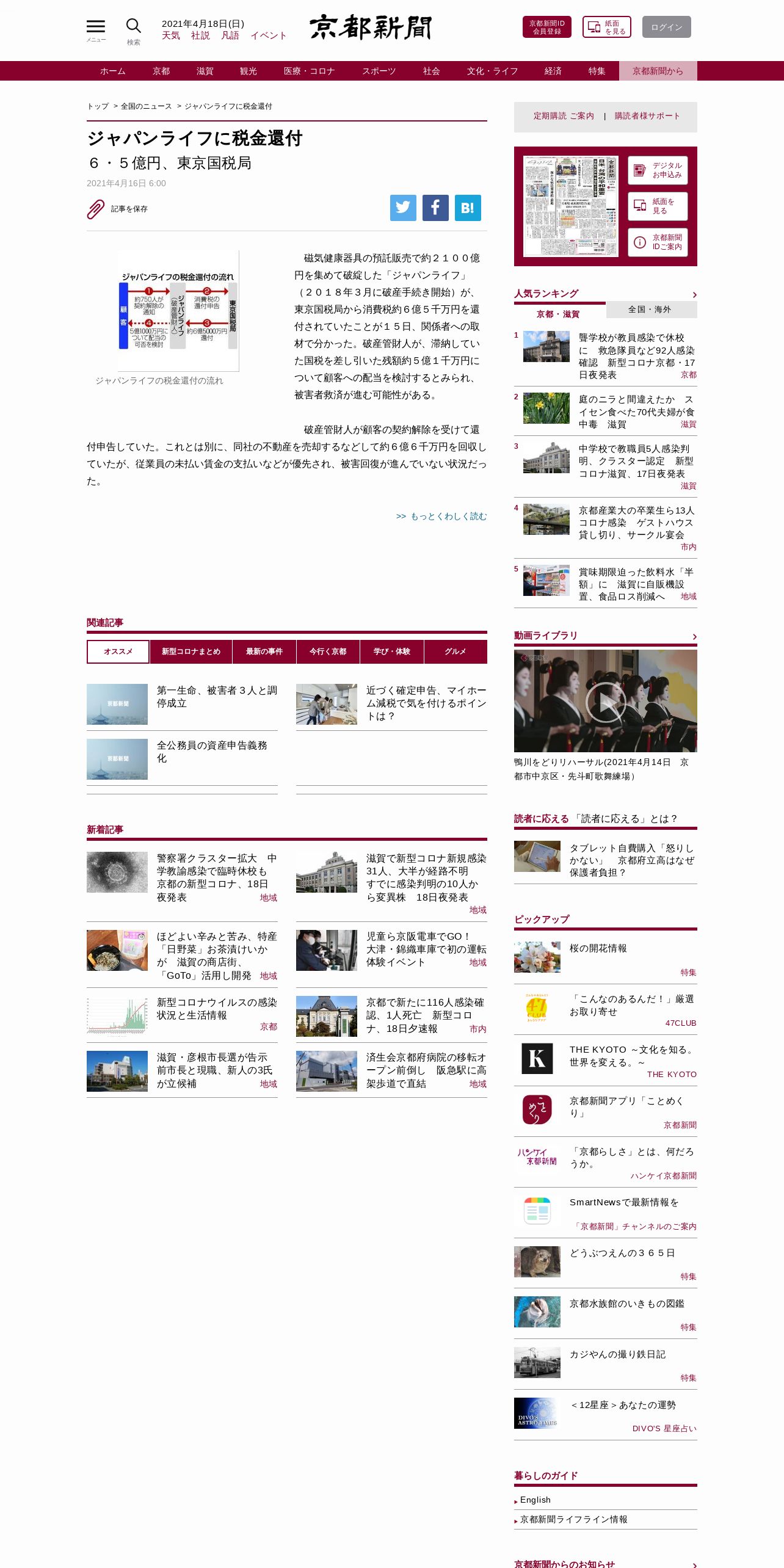Viewport: 784px width, 1568px height.
Task: Open 社会 nav item
Action: 432,71
